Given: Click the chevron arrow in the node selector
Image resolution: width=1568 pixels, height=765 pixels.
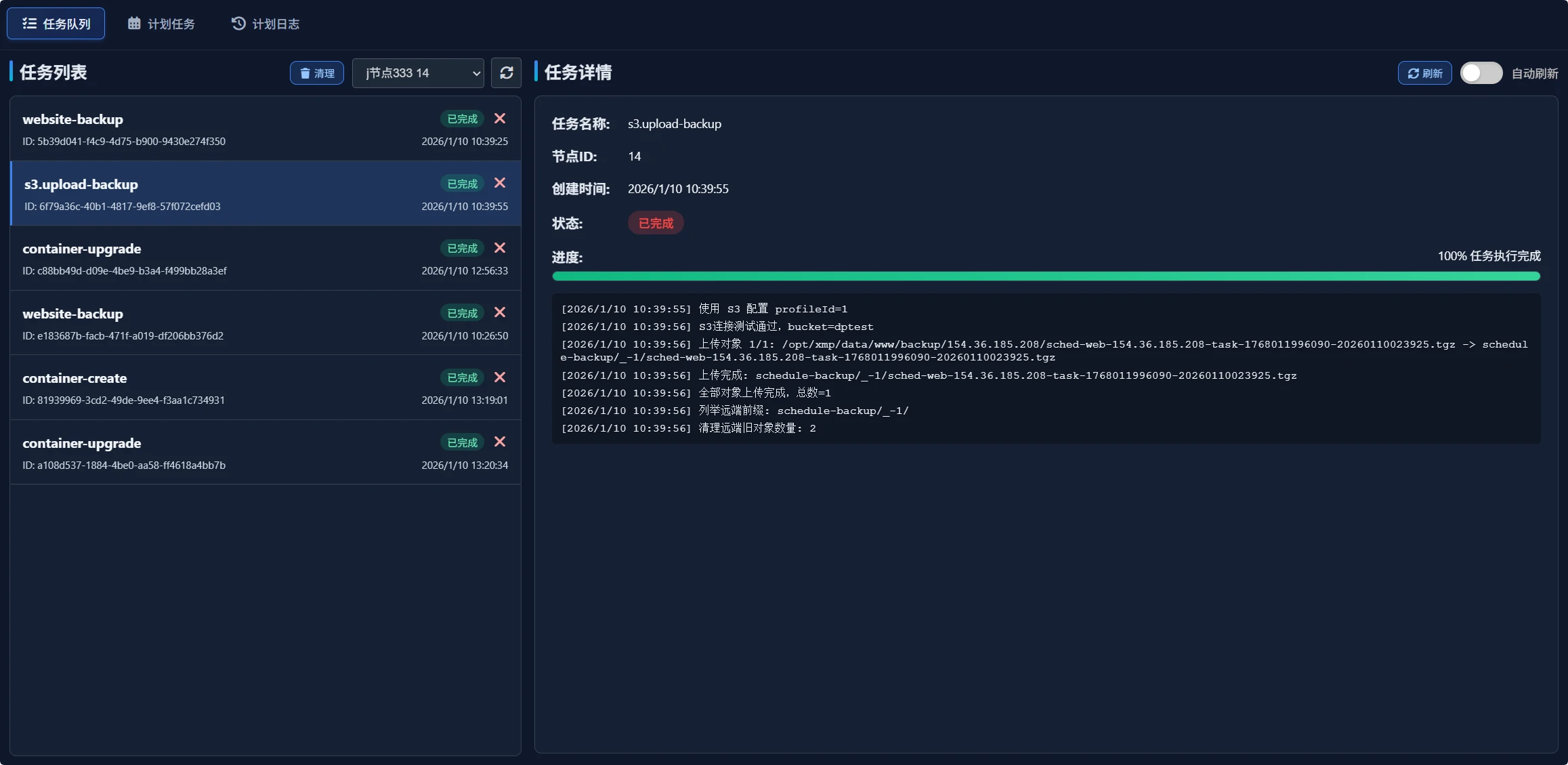Looking at the screenshot, I should 476,73.
